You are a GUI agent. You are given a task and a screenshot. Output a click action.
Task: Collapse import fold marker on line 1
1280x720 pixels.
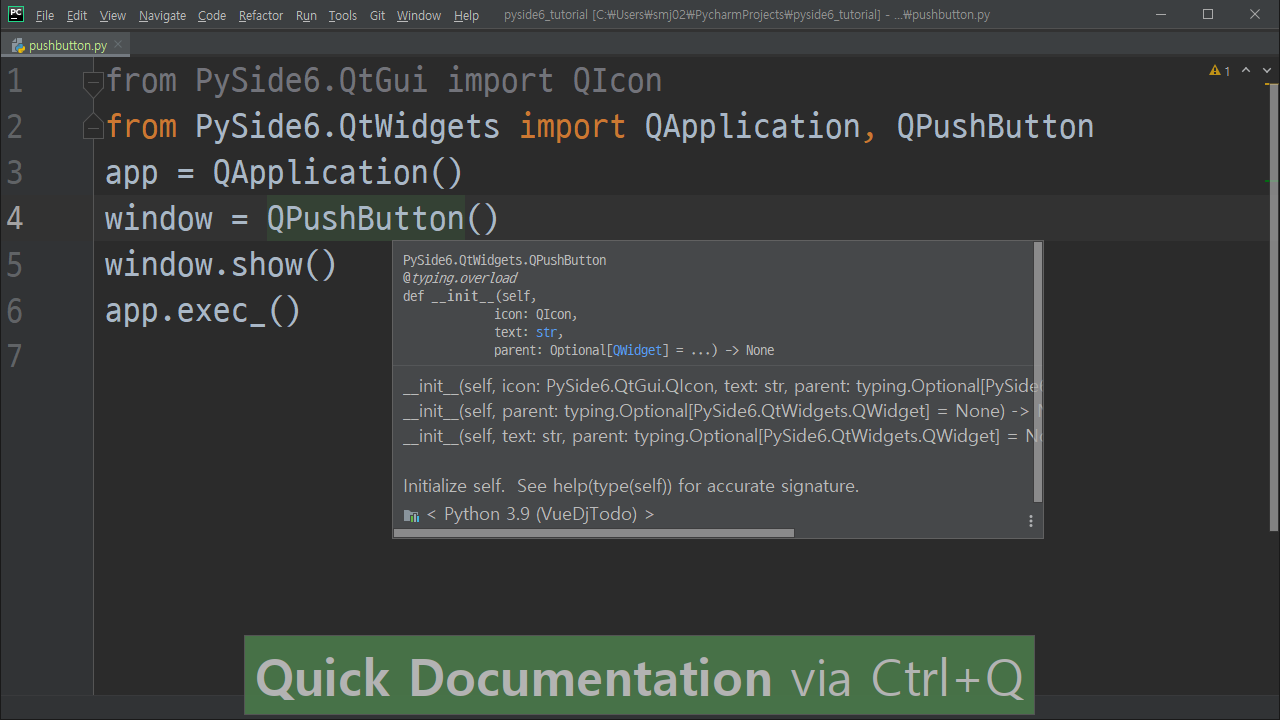93,82
